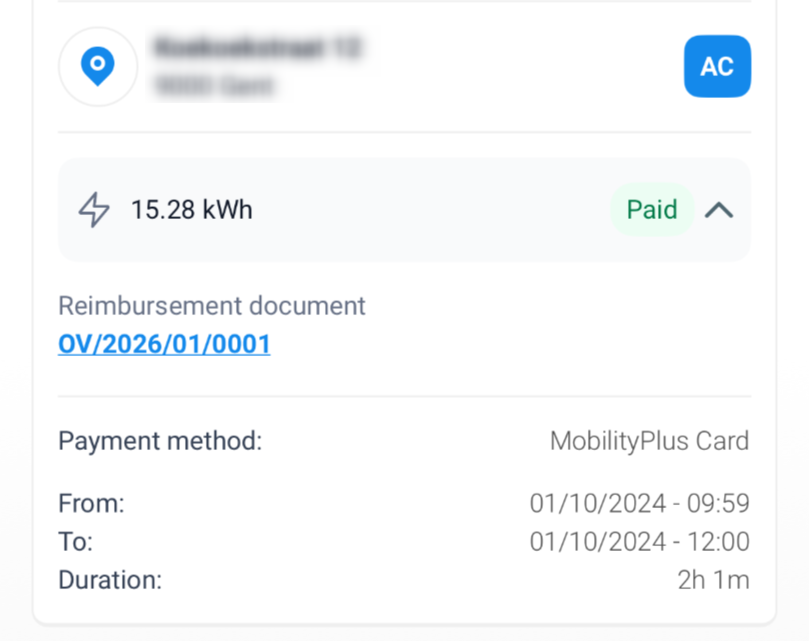Click the blurred address street line
Viewport: 809px width, 641px height.
tap(257, 47)
